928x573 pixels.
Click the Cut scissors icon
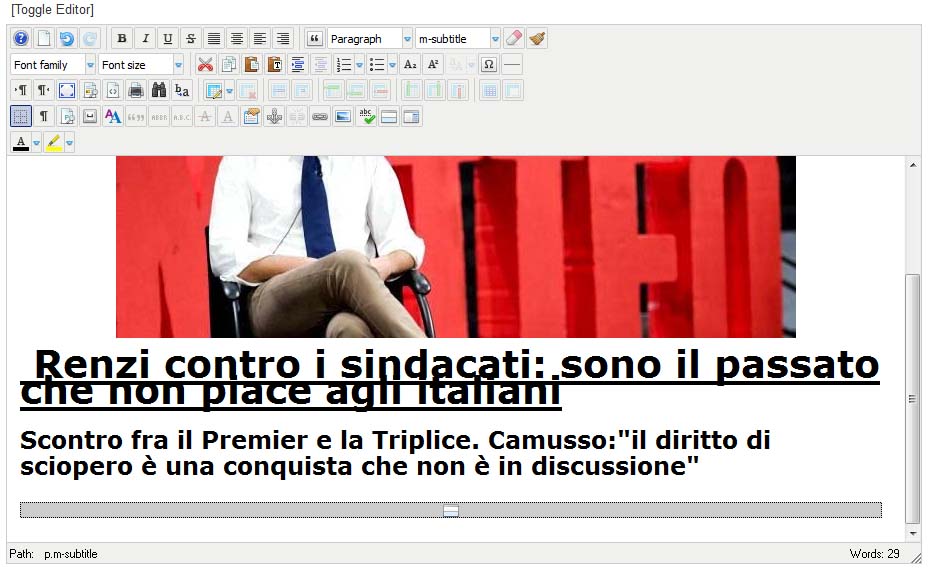(x=205, y=65)
